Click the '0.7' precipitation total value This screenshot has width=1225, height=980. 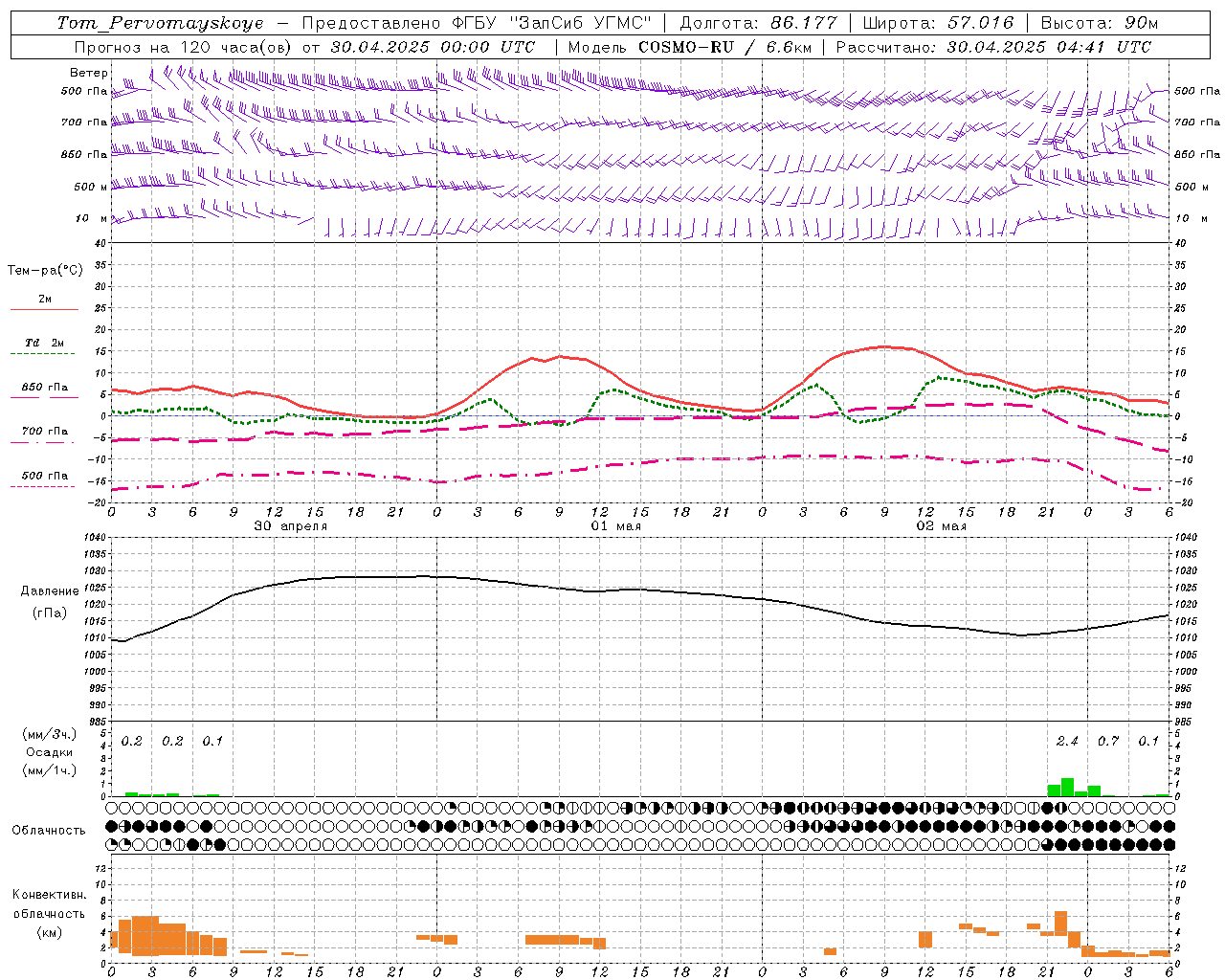point(1108,742)
